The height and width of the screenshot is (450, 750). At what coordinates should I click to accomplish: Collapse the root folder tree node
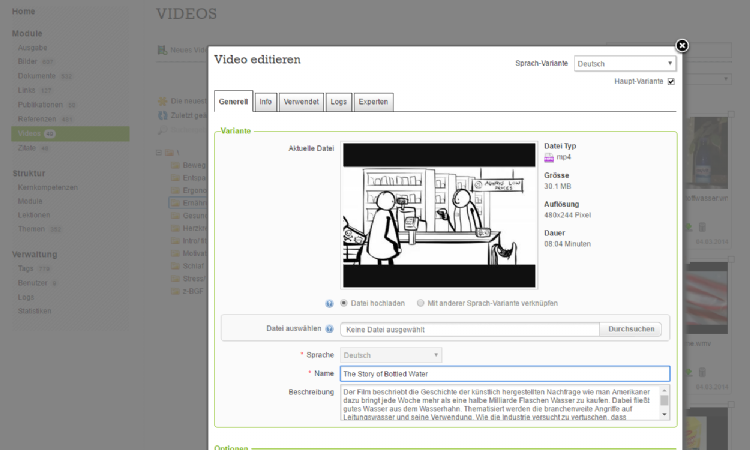(158, 152)
